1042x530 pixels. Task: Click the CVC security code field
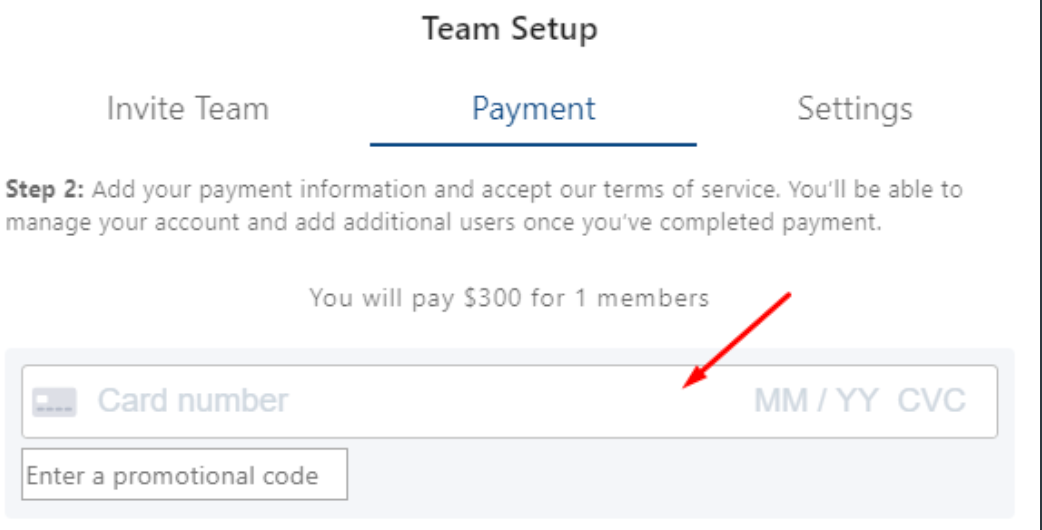[x=932, y=400]
